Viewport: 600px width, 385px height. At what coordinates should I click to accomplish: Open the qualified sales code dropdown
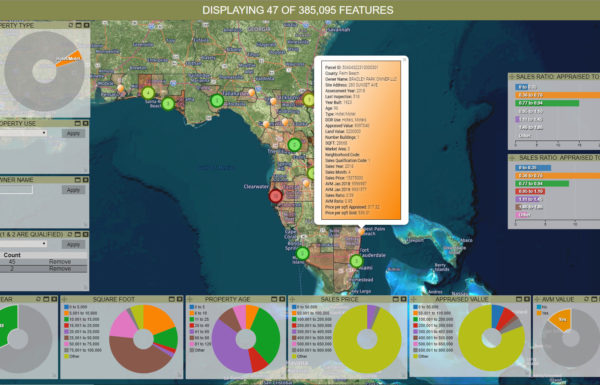tap(23, 244)
